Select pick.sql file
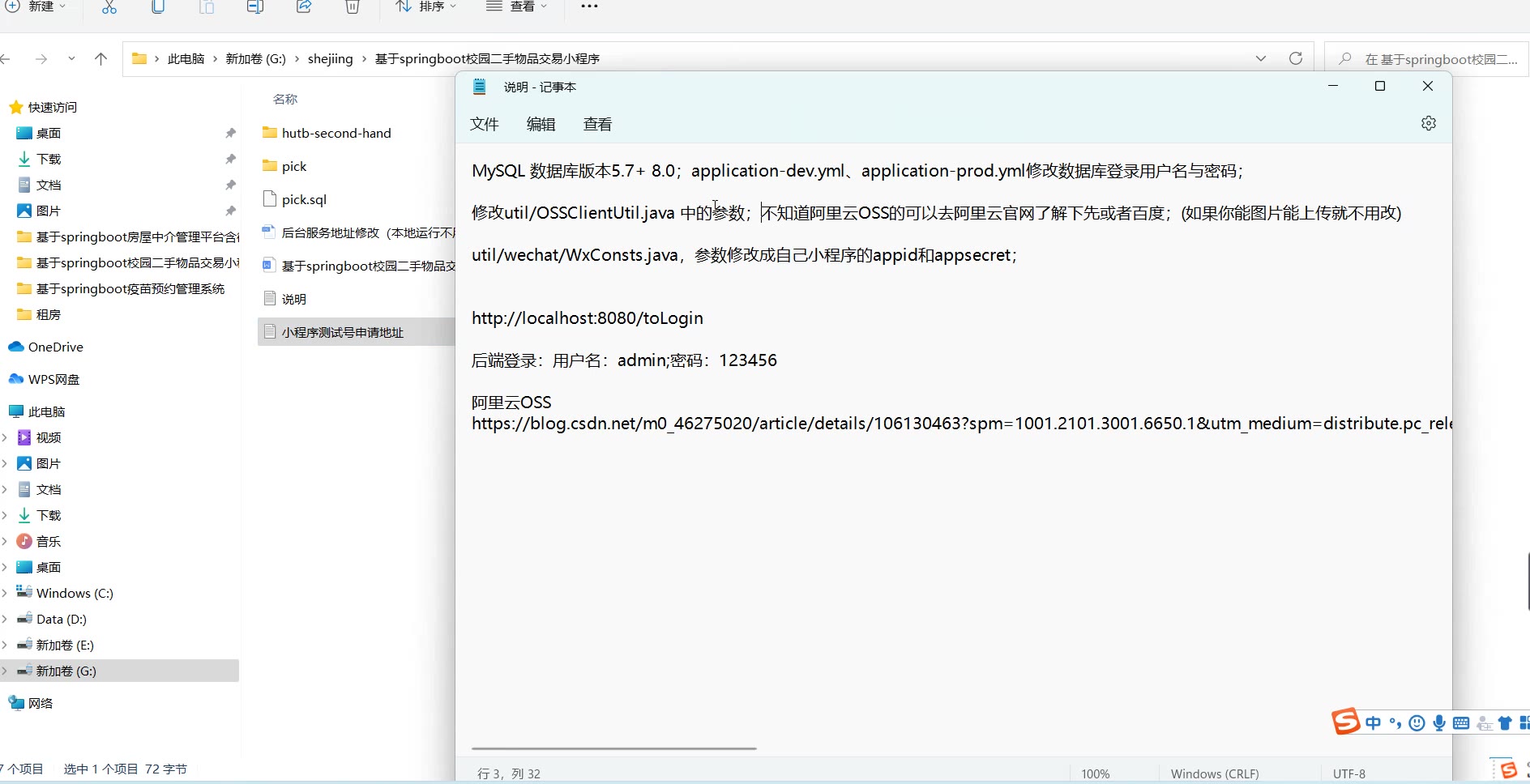The height and width of the screenshot is (784, 1530). [304, 200]
